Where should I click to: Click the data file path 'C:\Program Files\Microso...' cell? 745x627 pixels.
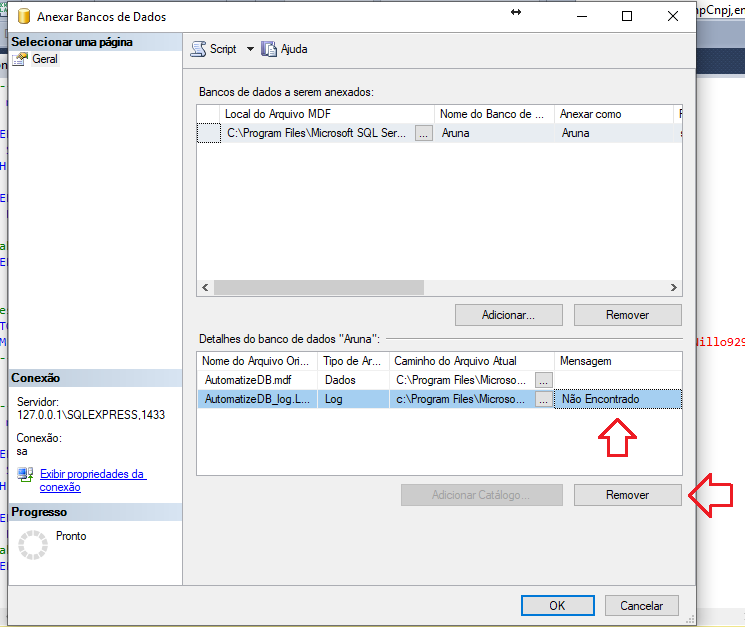tap(462, 380)
